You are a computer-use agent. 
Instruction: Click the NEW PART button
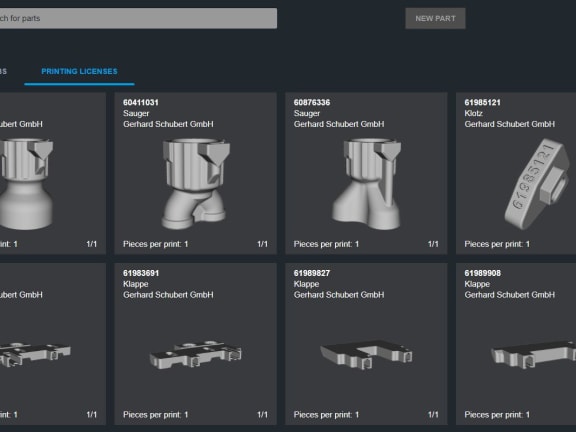point(435,18)
